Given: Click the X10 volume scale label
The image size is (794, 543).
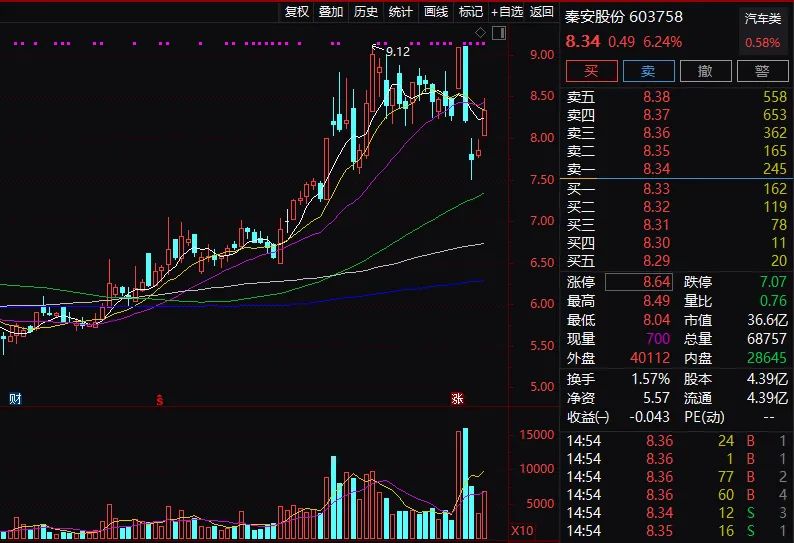Looking at the screenshot, I should (x=523, y=531).
